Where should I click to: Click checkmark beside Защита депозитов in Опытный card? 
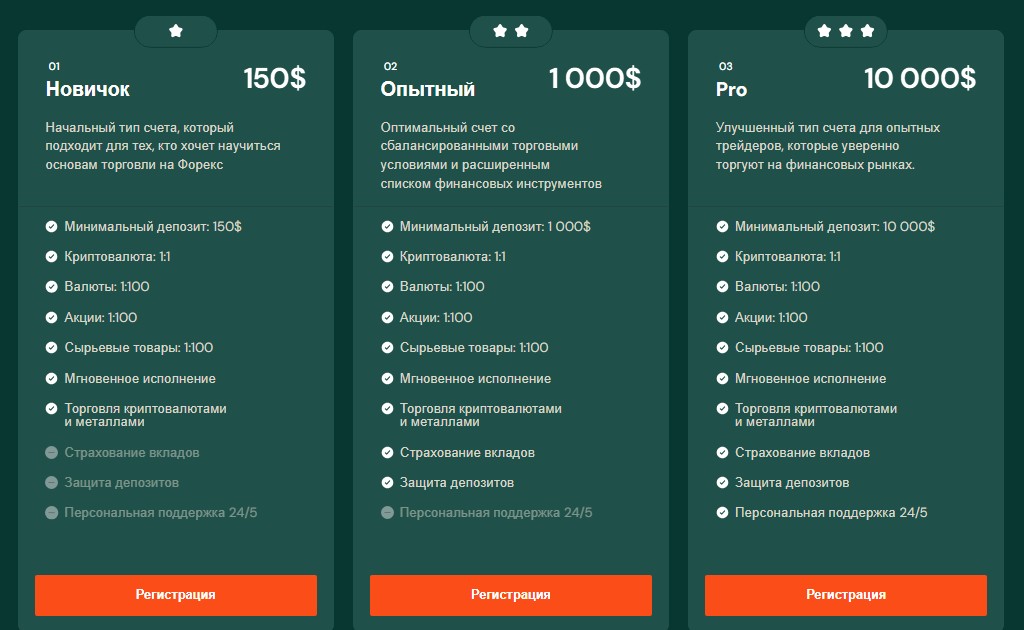click(x=387, y=482)
